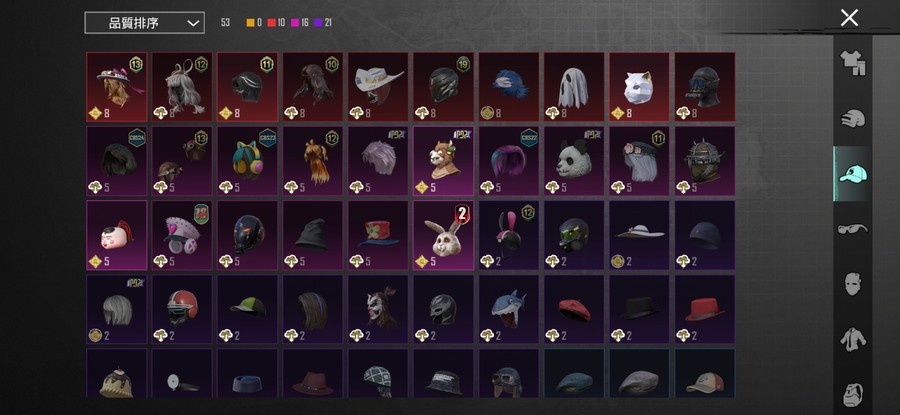The image size is (900, 415).
Task: Click the red quality count swatch
Action: 271,23
